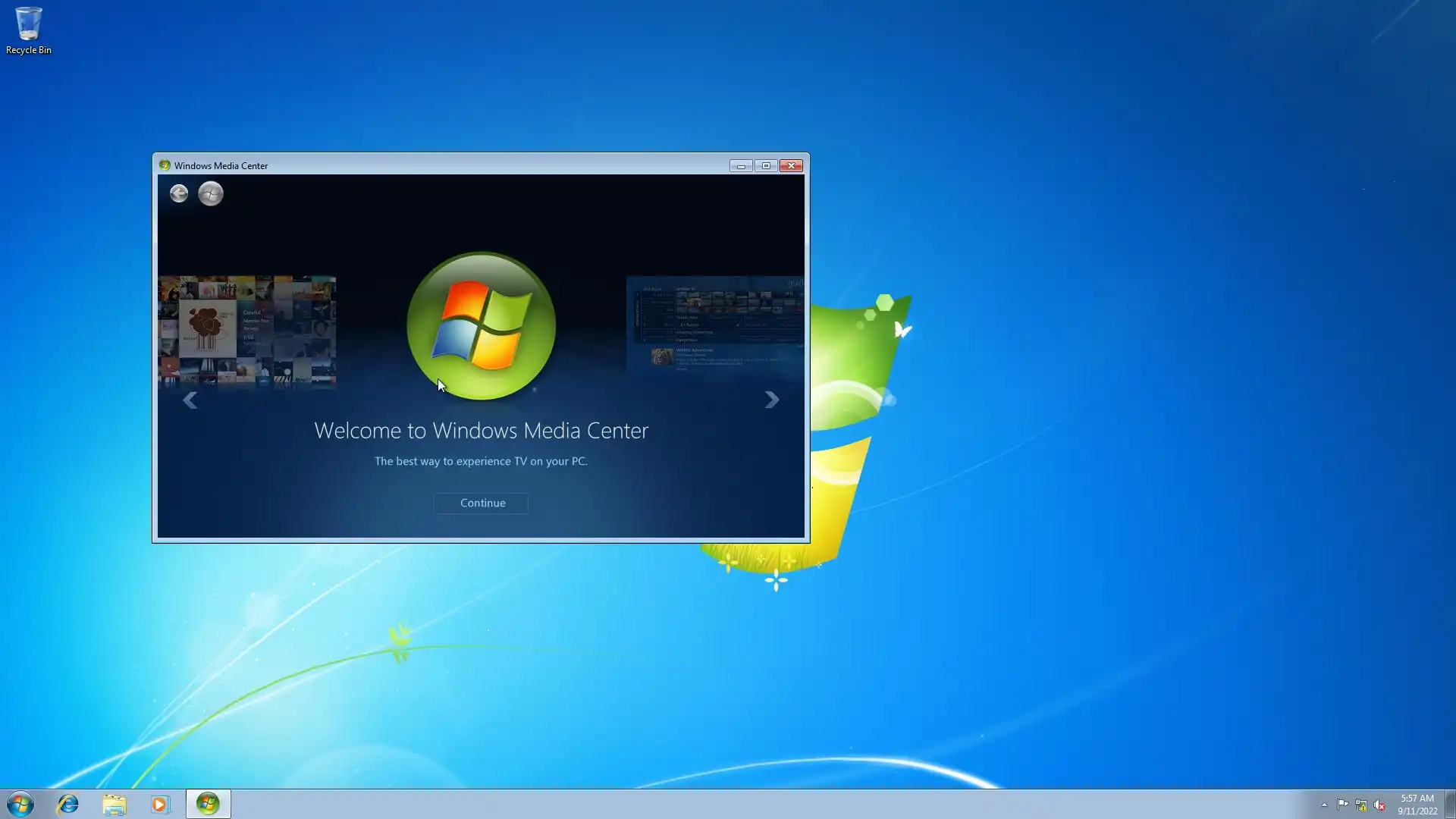The width and height of the screenshot is (1456, 819).
Task: Click the muted volume tray icon
Action: pos(1379,805)
